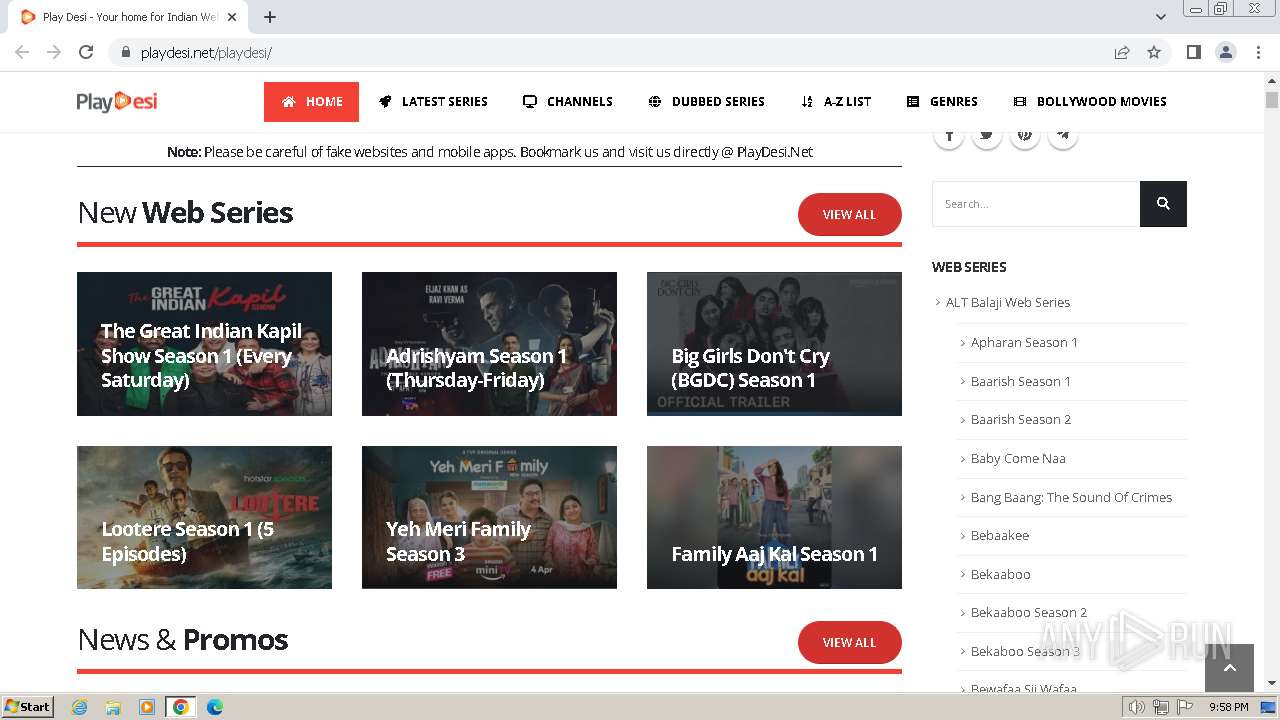
Task: Open Yeh Meri Family Season 3 card
Action: 489,517
